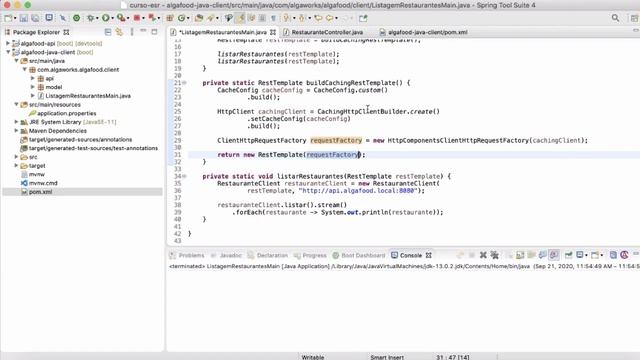The height and width of the screenshot is (360, 640).
Task: Toggle Link with Editor in Package Explorer
Action: pyautogui.click(x=119, y=32)
